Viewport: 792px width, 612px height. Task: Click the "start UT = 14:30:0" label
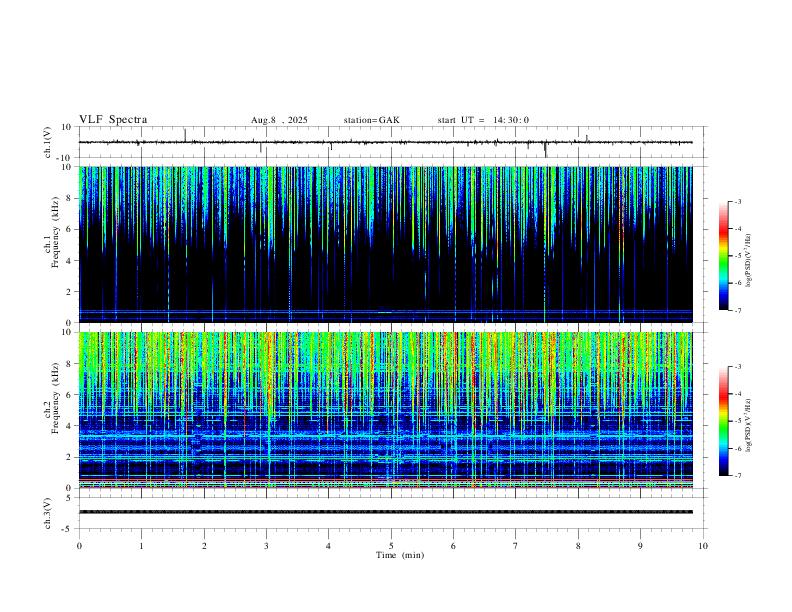tap(483, 120)
